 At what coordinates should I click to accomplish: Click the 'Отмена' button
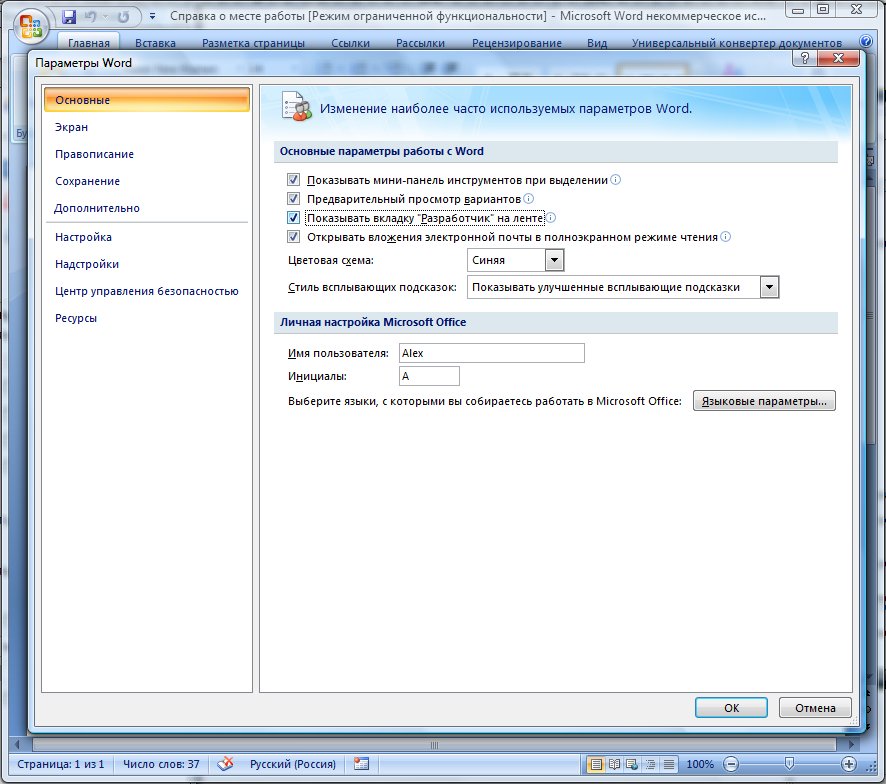[815, 708]
